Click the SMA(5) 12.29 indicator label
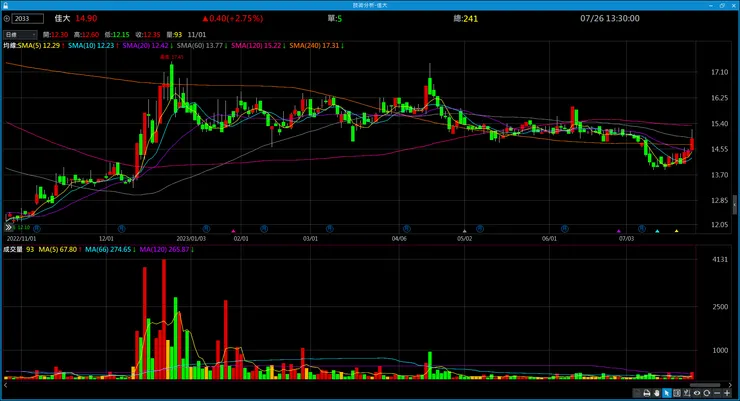Screen dimensions: 740x401 coord(41,45)
